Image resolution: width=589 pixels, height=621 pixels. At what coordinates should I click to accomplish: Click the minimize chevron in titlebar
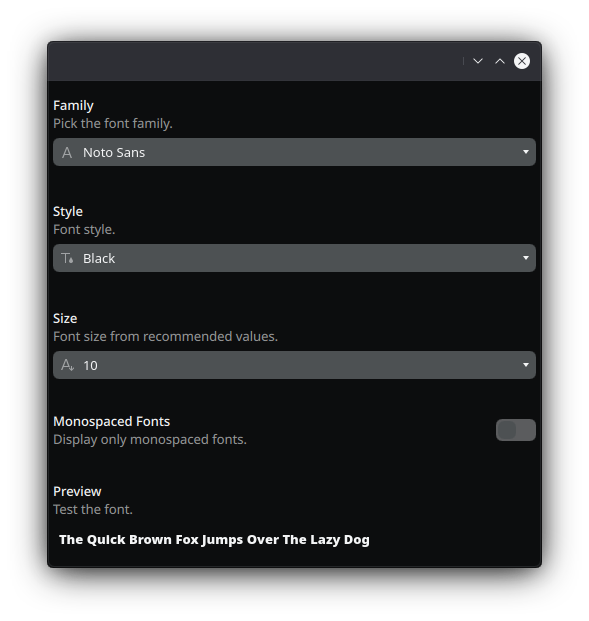point(478,61)
